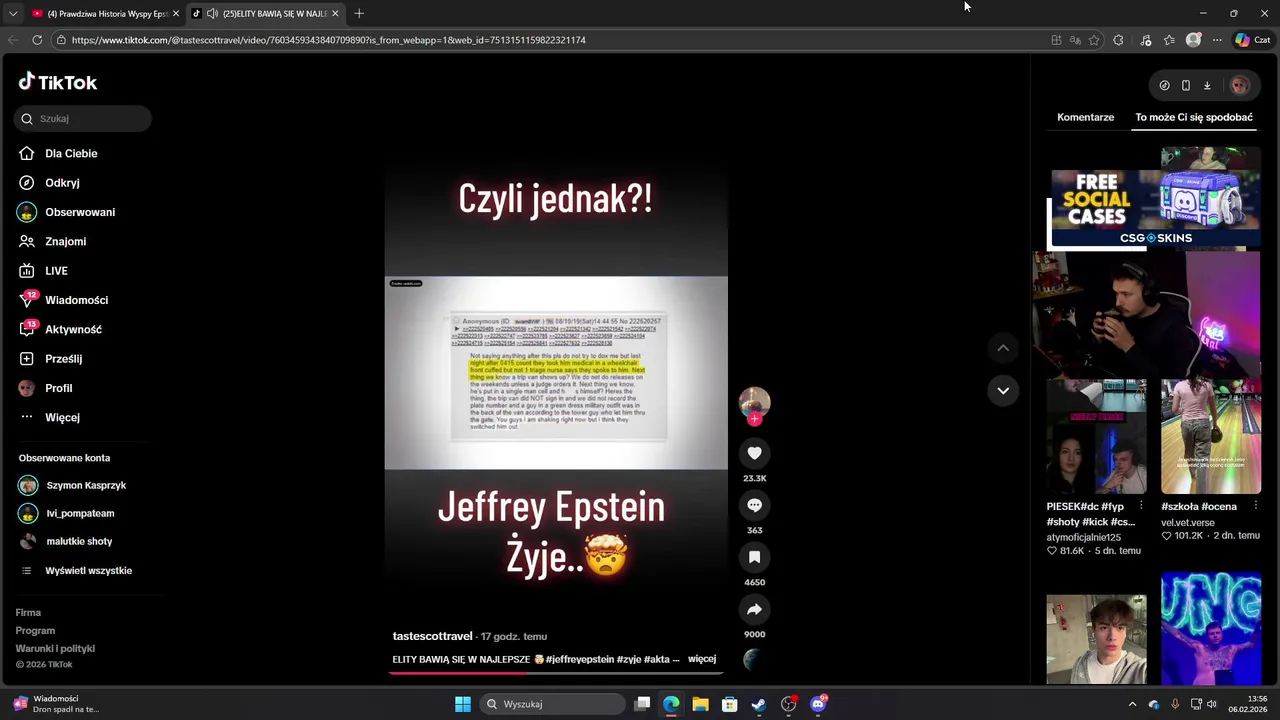
Task: Open Szymon Kasprzyk followed account
Action: [72, 485]
